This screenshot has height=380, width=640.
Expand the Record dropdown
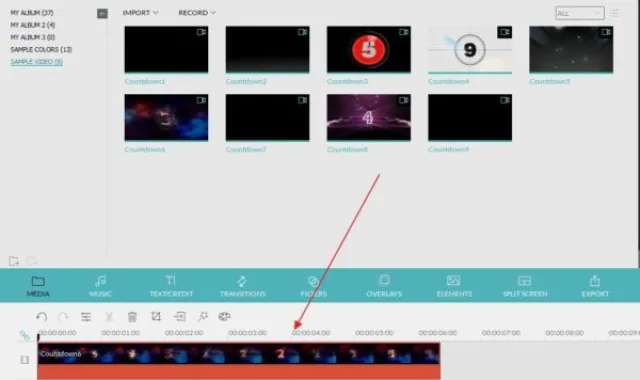pyautogui.click(x=197, y=13)
